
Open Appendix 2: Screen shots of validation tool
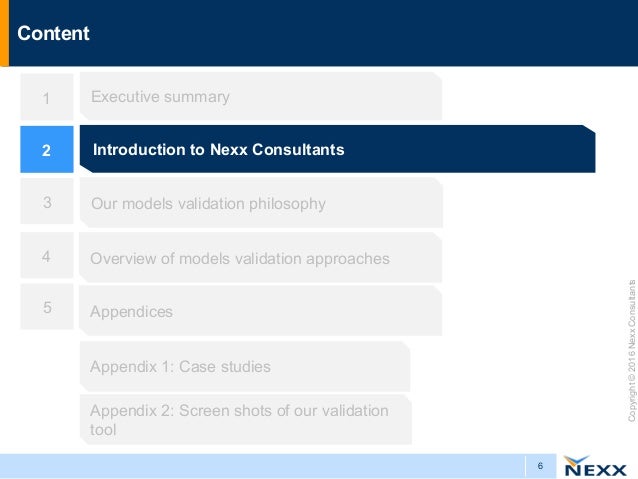(246, 419)
